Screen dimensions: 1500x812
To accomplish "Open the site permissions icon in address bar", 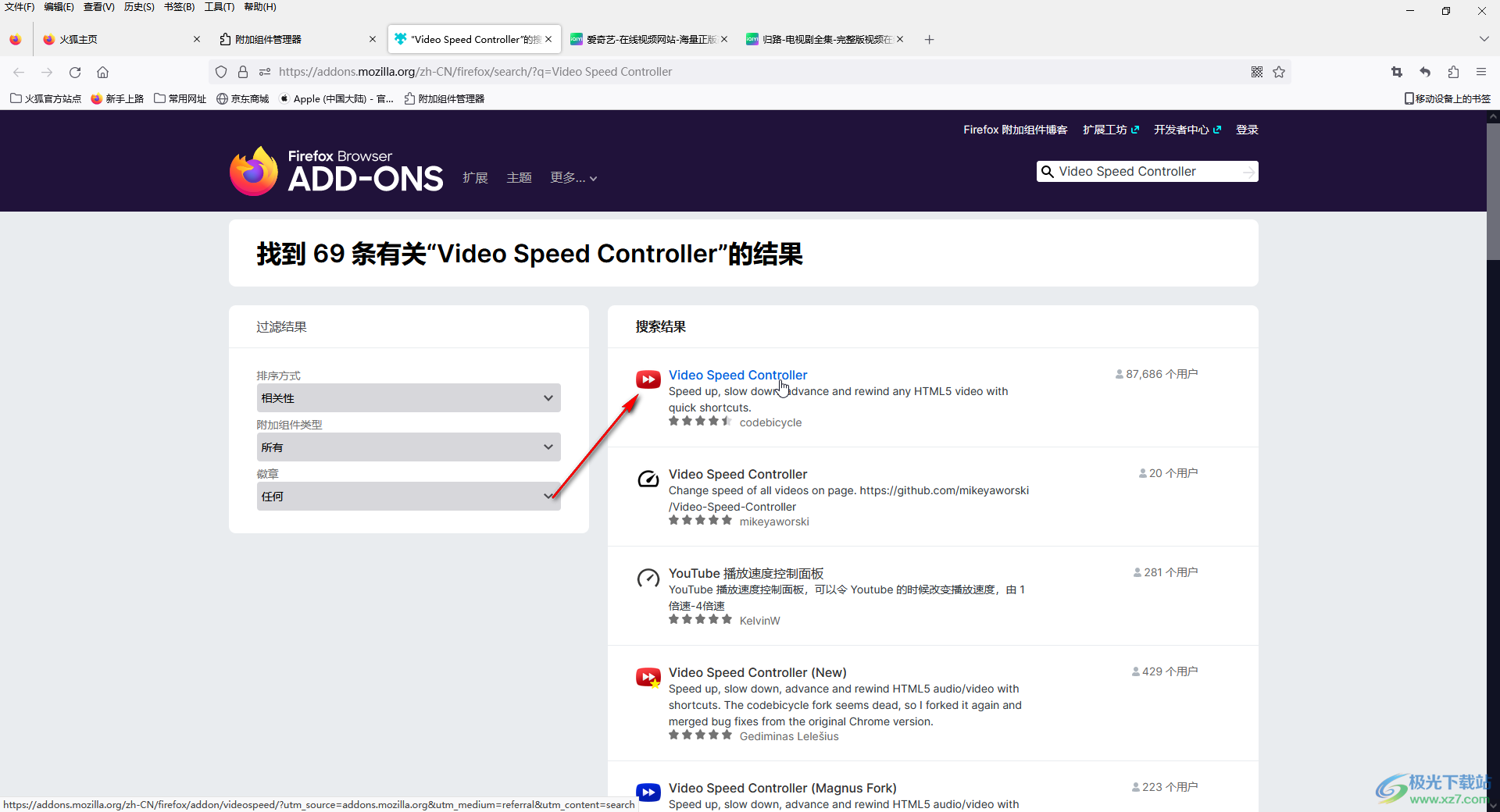I will point(265,72).
